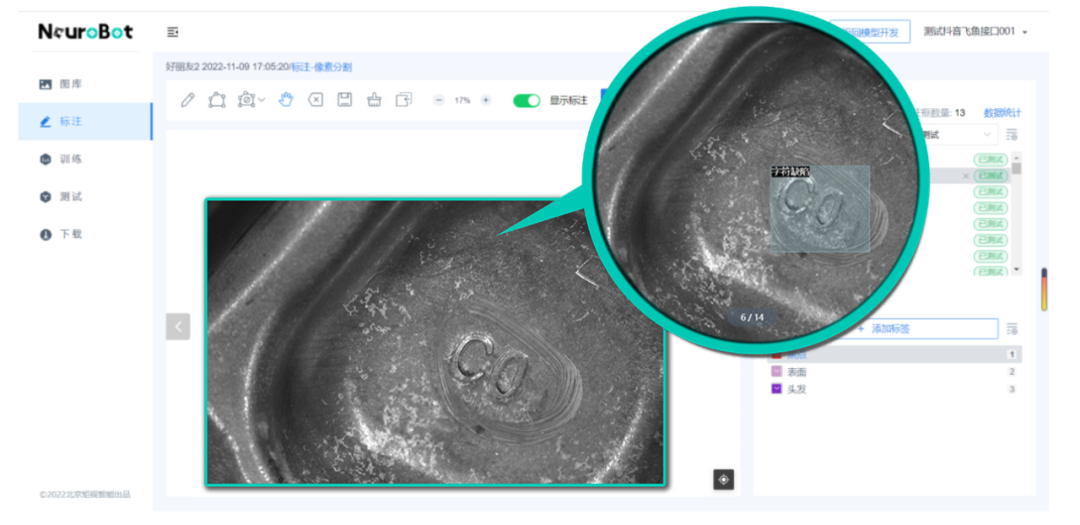Open 标注 in the sidebar
This screenshot has height=525, width=1080.
[85, 121]
